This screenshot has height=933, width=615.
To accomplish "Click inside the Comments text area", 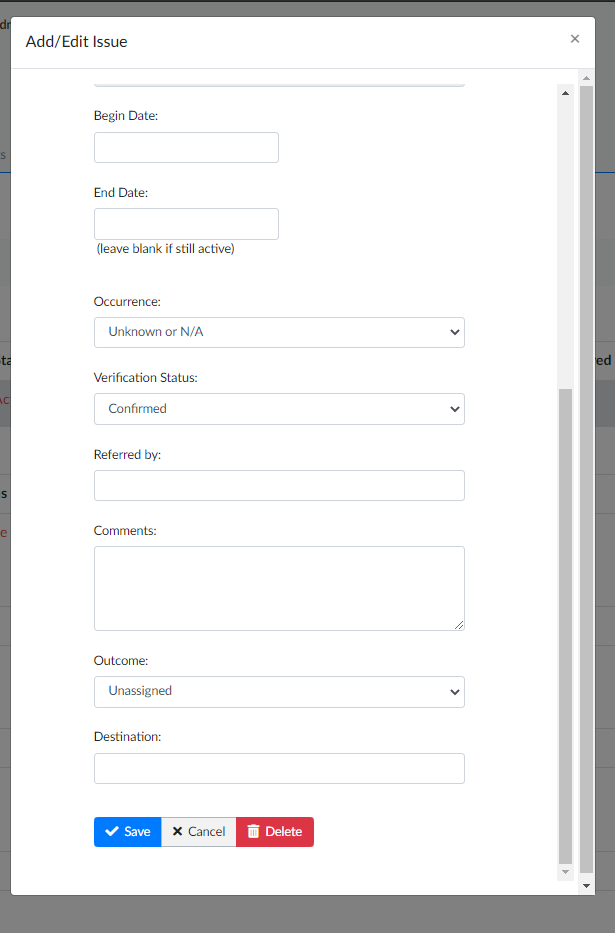I will tap(279, 587).
